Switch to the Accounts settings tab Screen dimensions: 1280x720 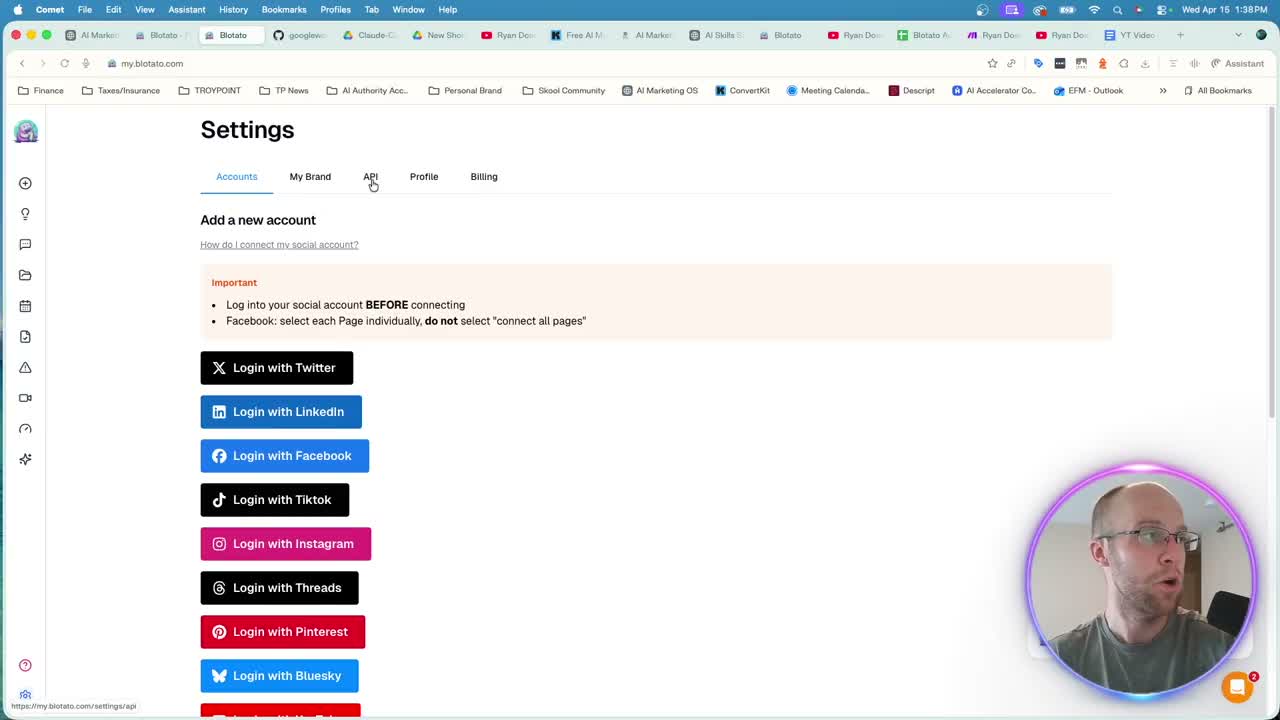click(x=237, y=177)
